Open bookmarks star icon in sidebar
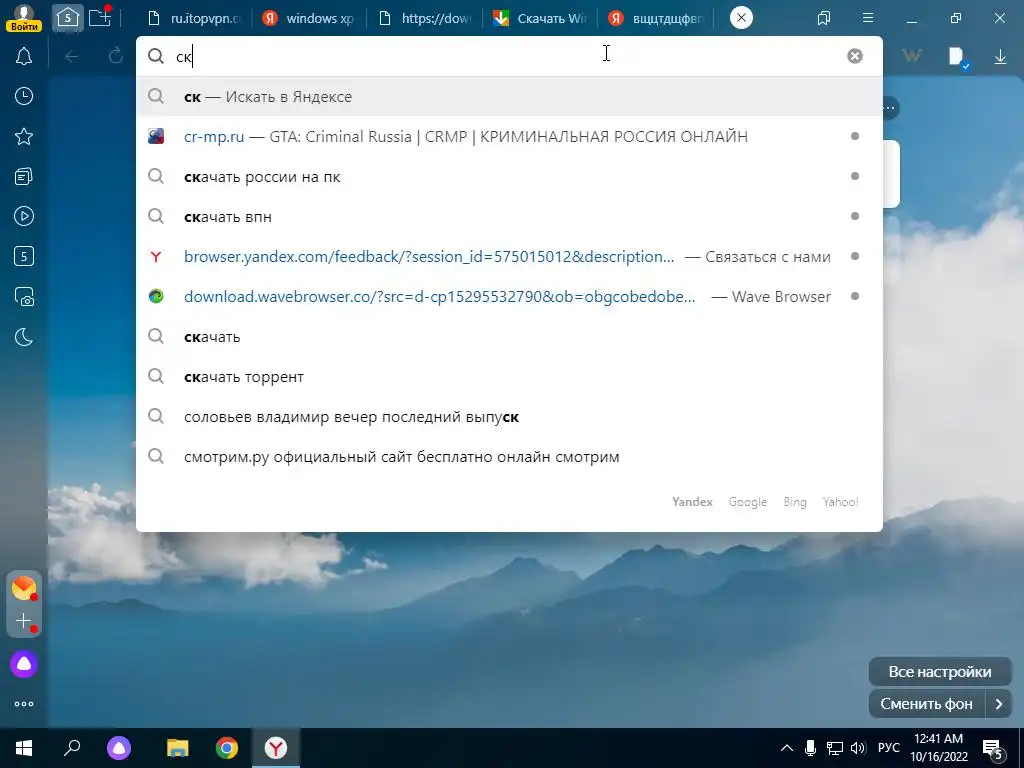This screenshot has height=768, width=1024. pyautogui.click(x=24, y=136)
